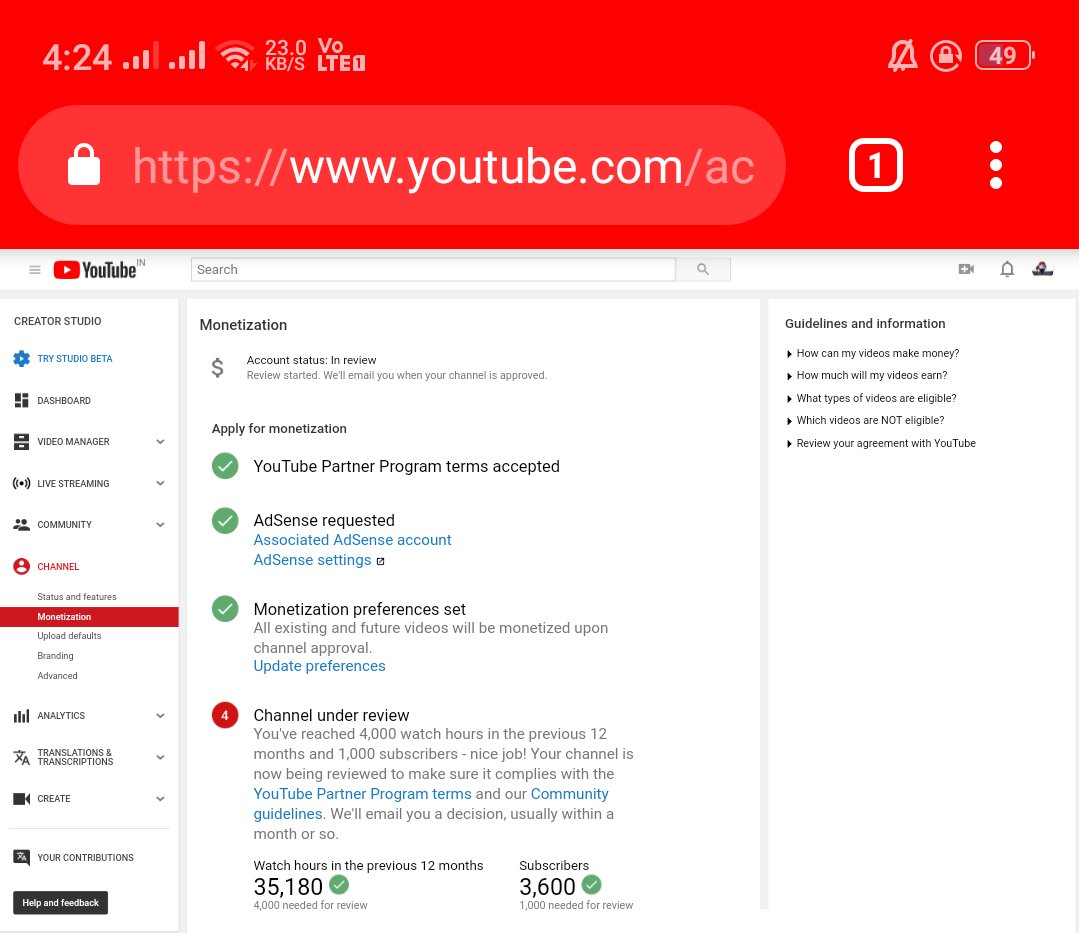Click the external link icon after AdSense settings
This screenshot has height=933, width=1079.
[x=381, y=561]
